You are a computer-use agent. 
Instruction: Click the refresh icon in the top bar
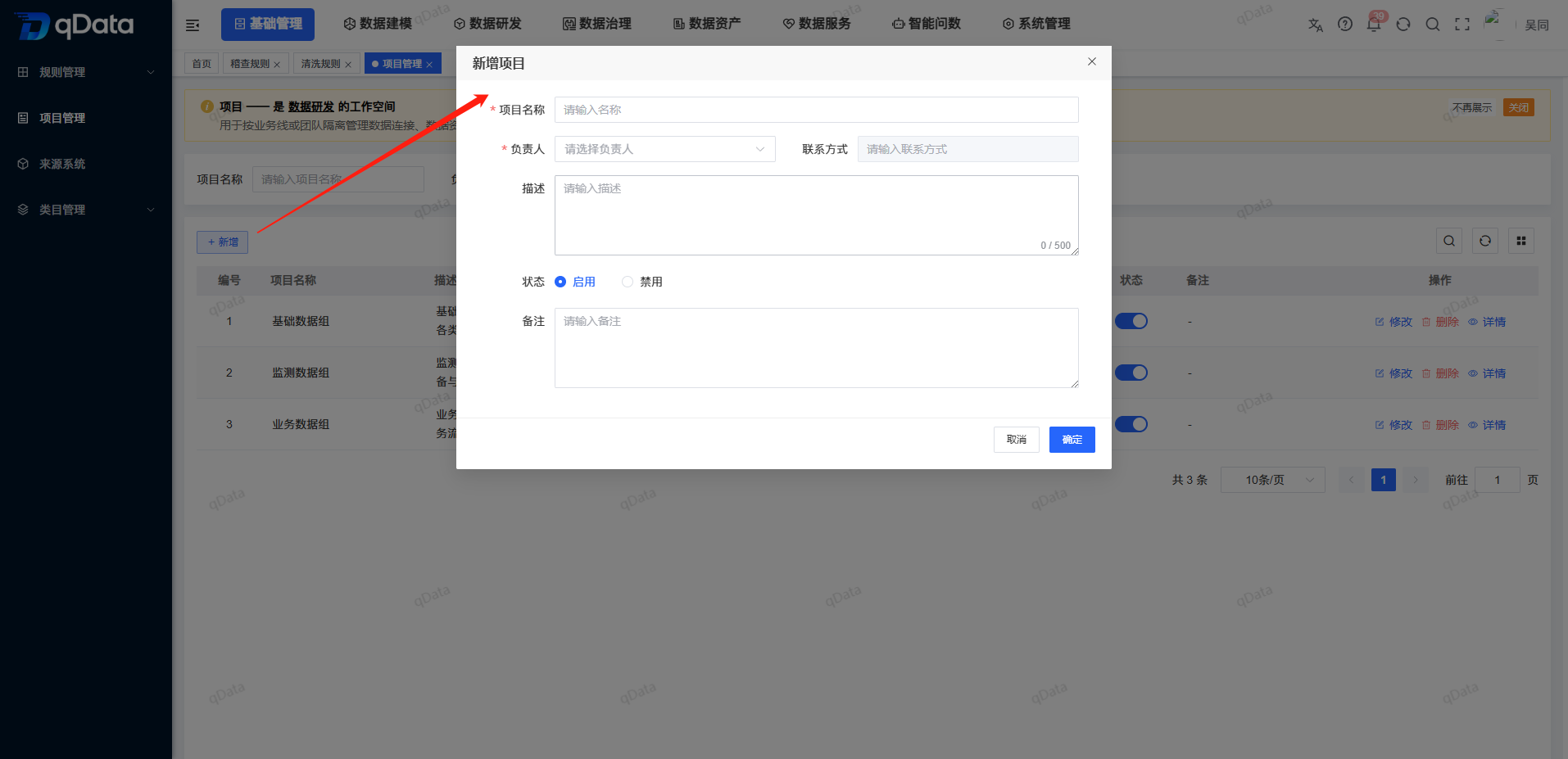(x=1403, y=25)
